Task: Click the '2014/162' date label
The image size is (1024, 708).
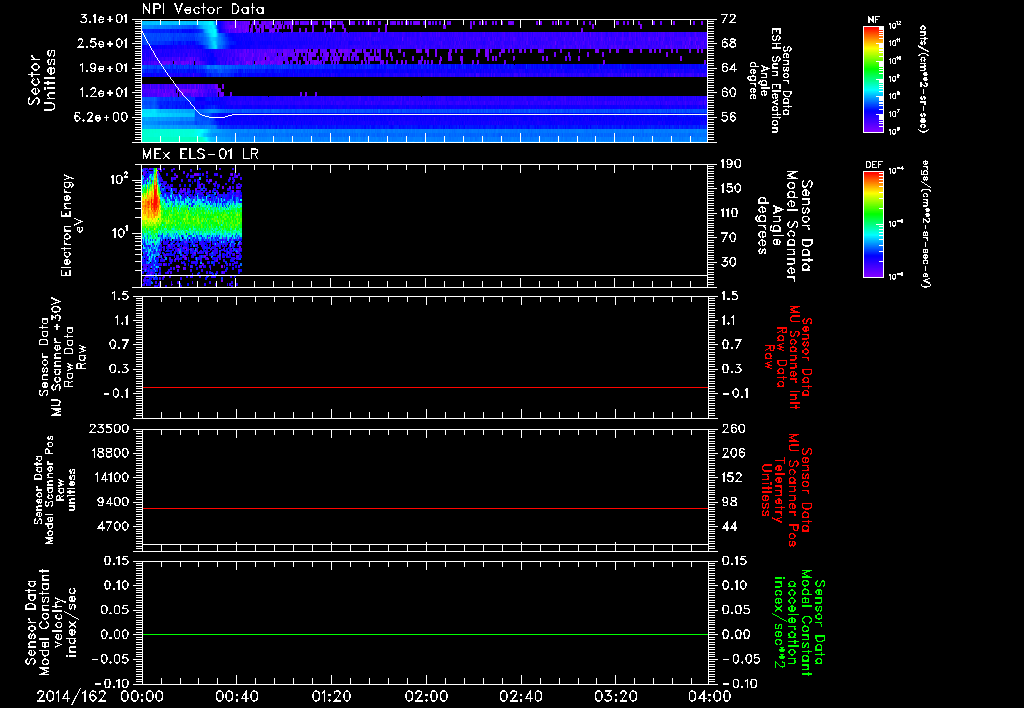Action: (71, 696)
